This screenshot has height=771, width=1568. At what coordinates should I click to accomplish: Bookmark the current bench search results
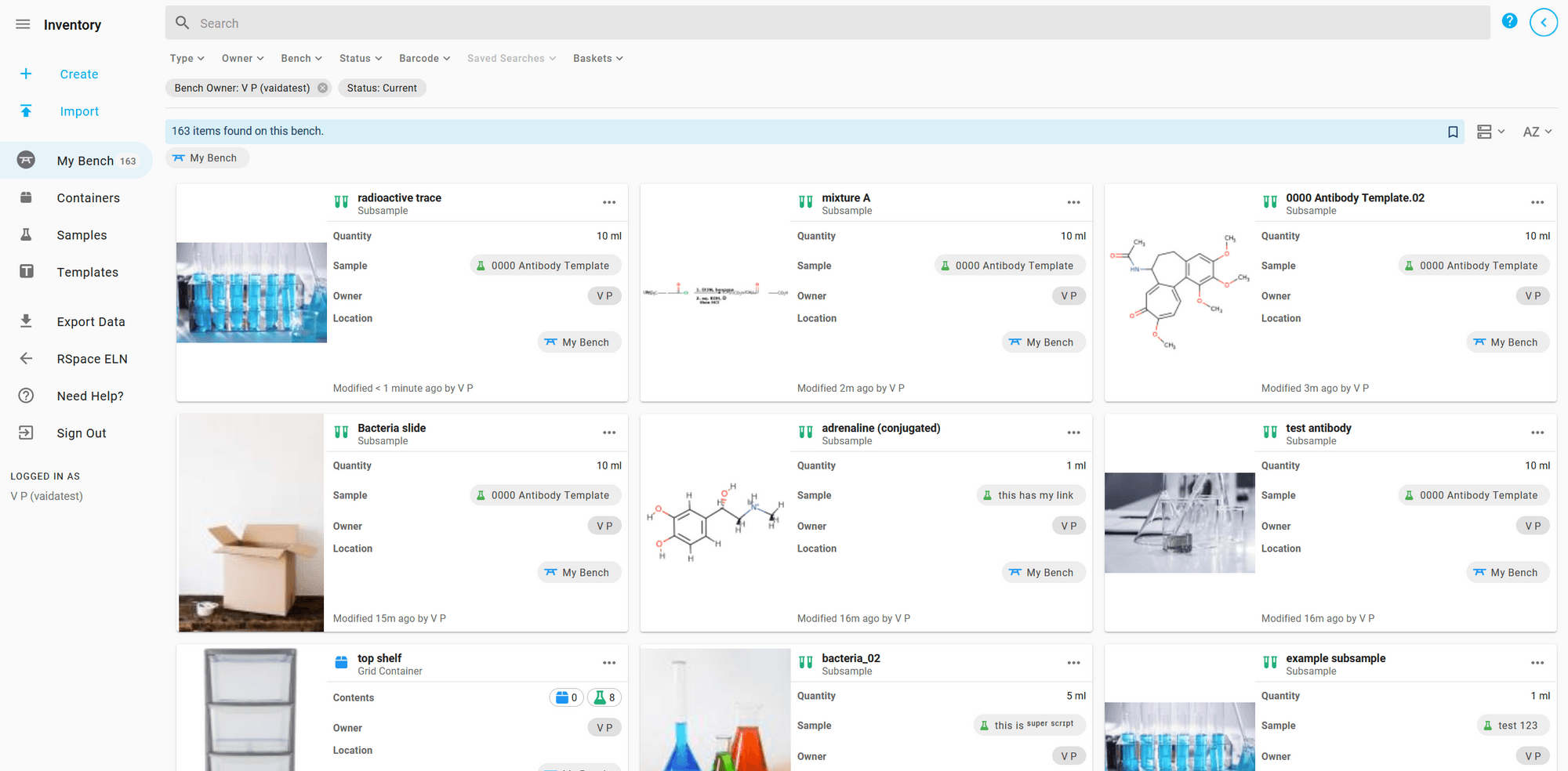1453,131
